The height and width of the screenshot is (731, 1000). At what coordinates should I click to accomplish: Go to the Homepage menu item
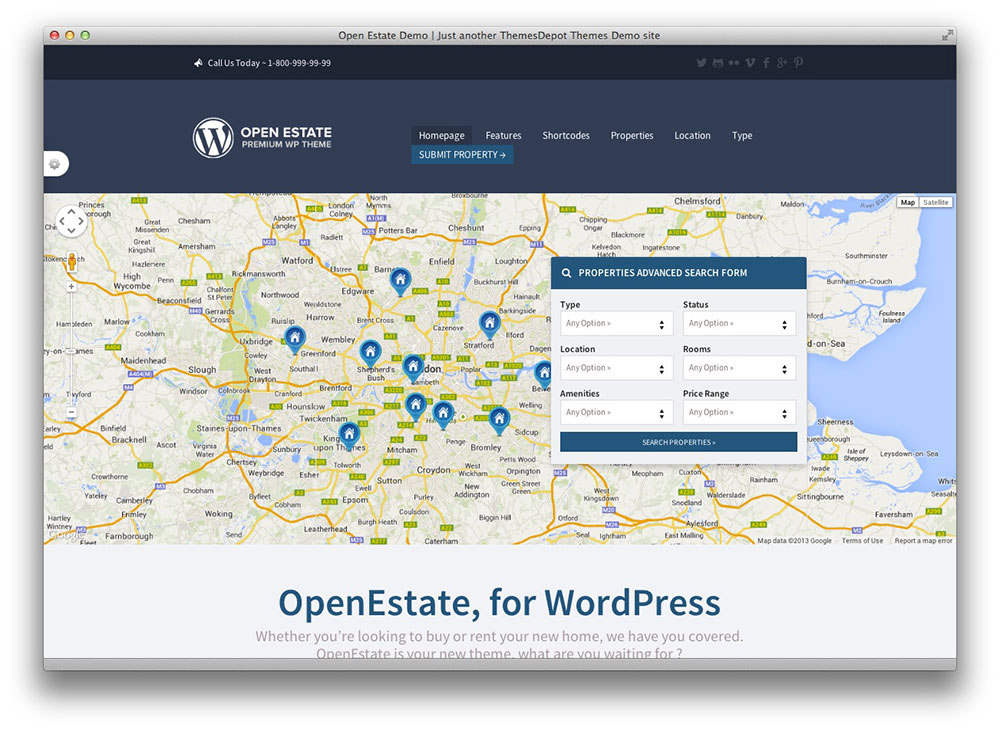[441, 135]
